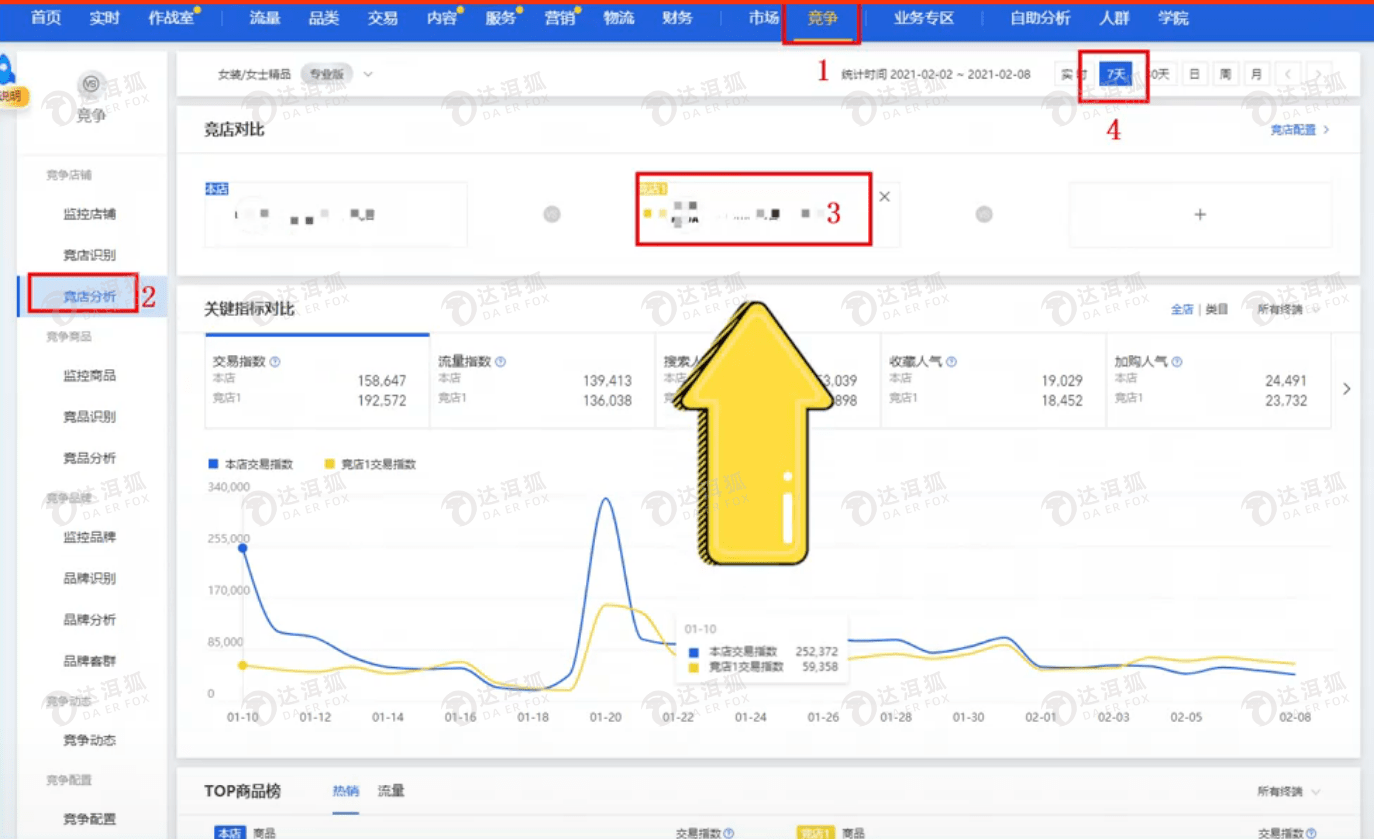Select the 全店 scope option
The width and height of the screenshot is (1374, 839).
(x=1181, y=310)
